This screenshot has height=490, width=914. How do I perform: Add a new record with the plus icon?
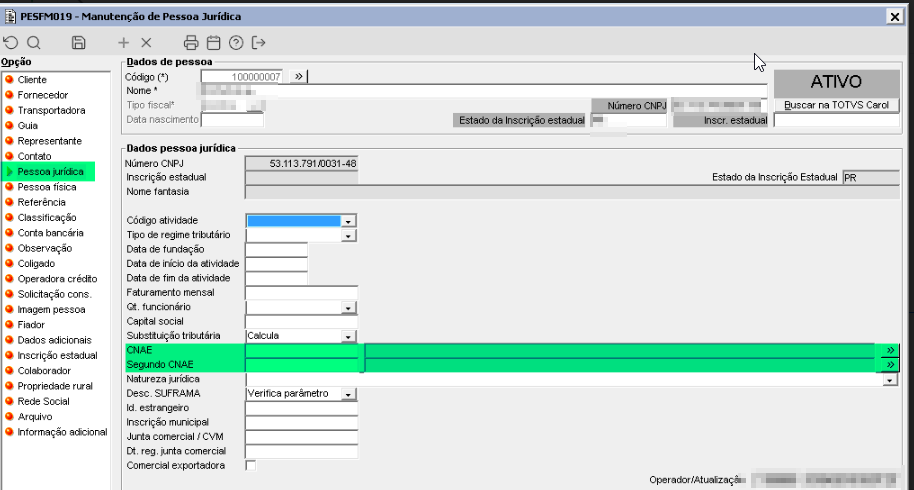pos(123,43)
